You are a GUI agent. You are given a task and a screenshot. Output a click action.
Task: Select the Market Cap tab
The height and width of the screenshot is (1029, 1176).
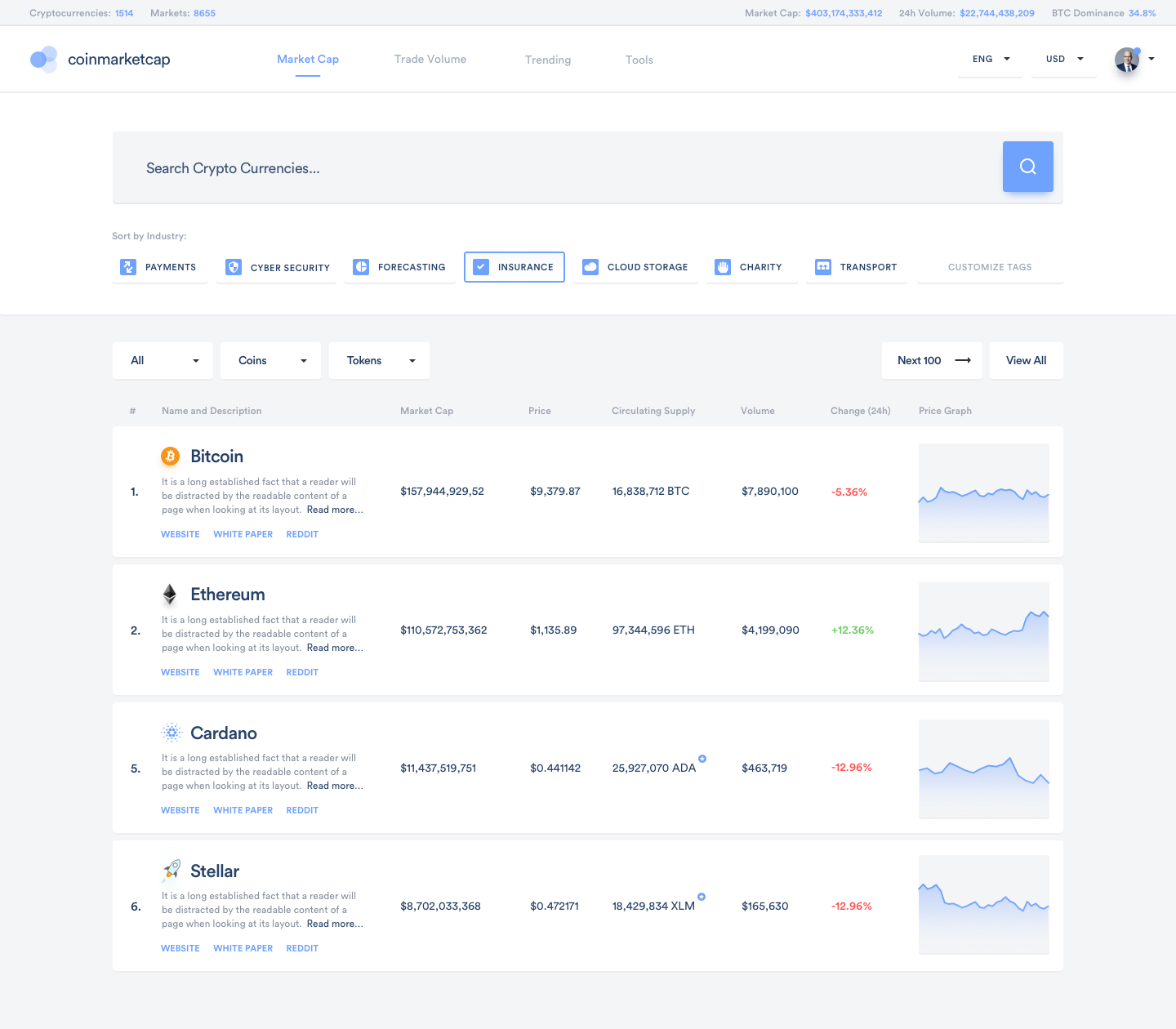[x=308, y=59]
